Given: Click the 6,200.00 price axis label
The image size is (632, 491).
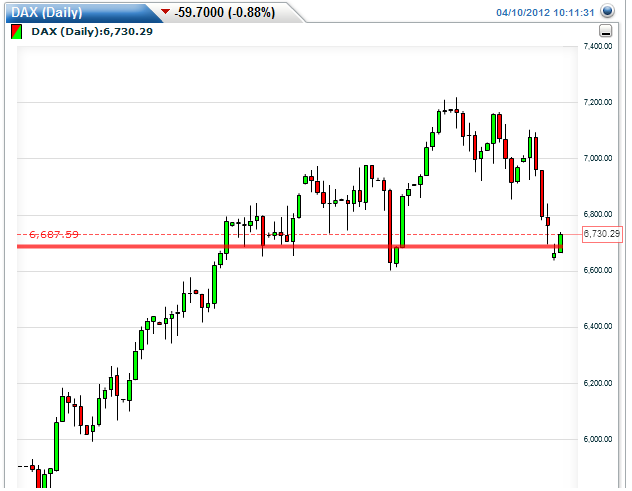Looking at the screenshot, I should coord(598,383).
